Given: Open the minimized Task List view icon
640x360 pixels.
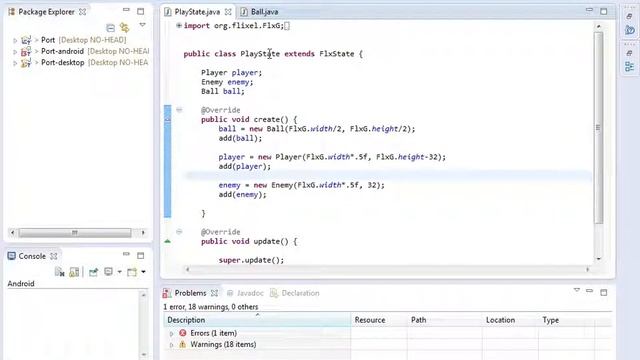Looking at the screenshot, I should pyautogui.click(x=629, y=30).
